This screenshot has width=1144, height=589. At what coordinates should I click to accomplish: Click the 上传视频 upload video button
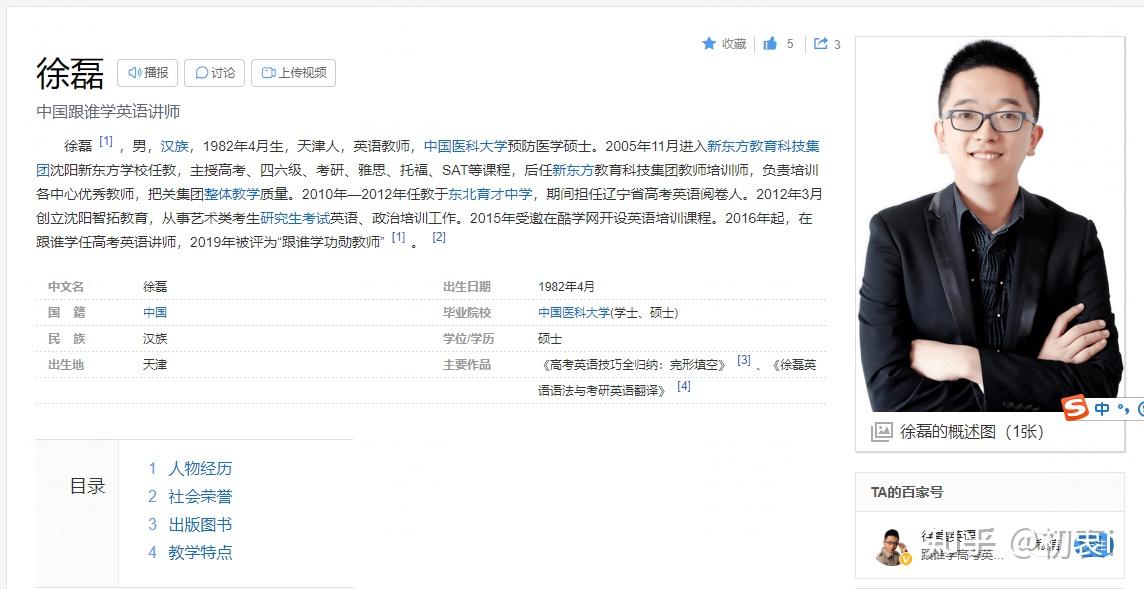(x=293, y=73)
